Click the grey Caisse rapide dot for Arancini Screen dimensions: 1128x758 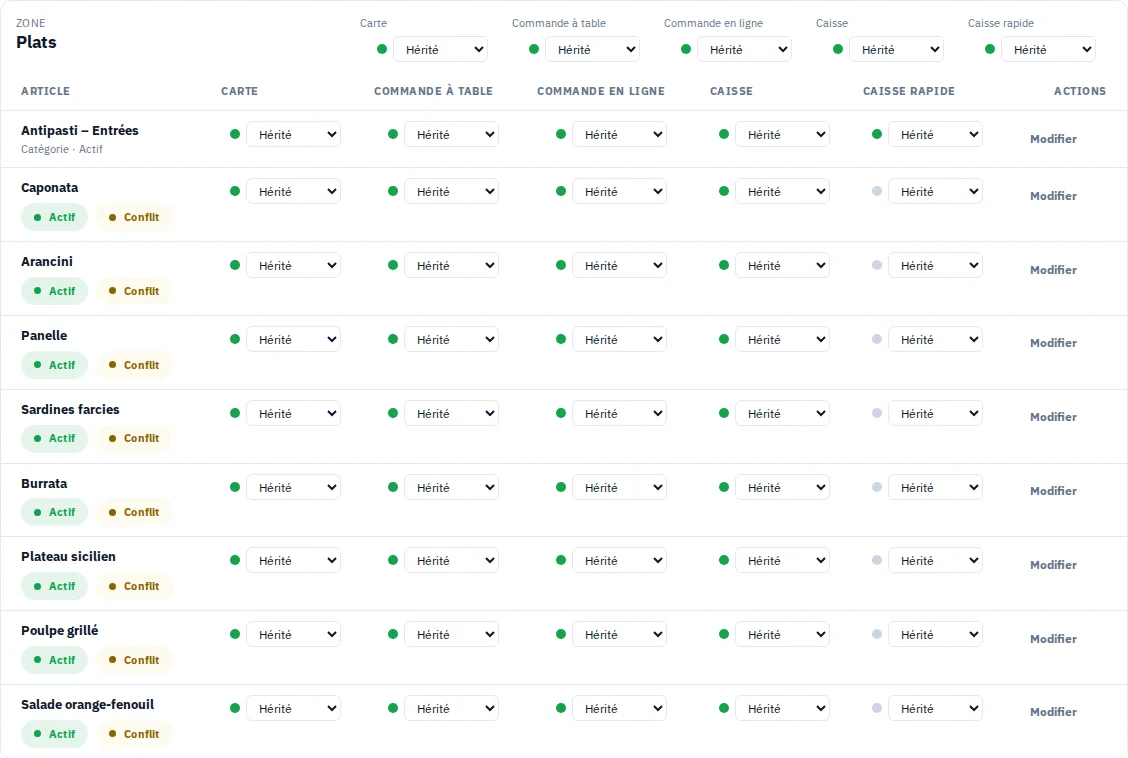[876, 265]
